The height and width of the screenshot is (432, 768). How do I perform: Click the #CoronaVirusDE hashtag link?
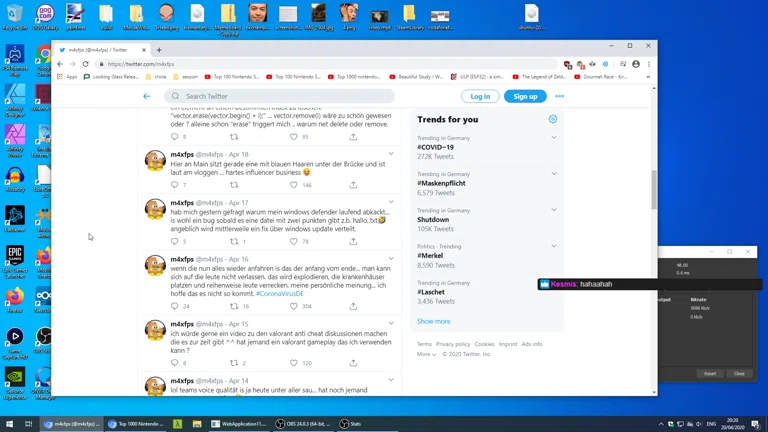click(279, 294)
